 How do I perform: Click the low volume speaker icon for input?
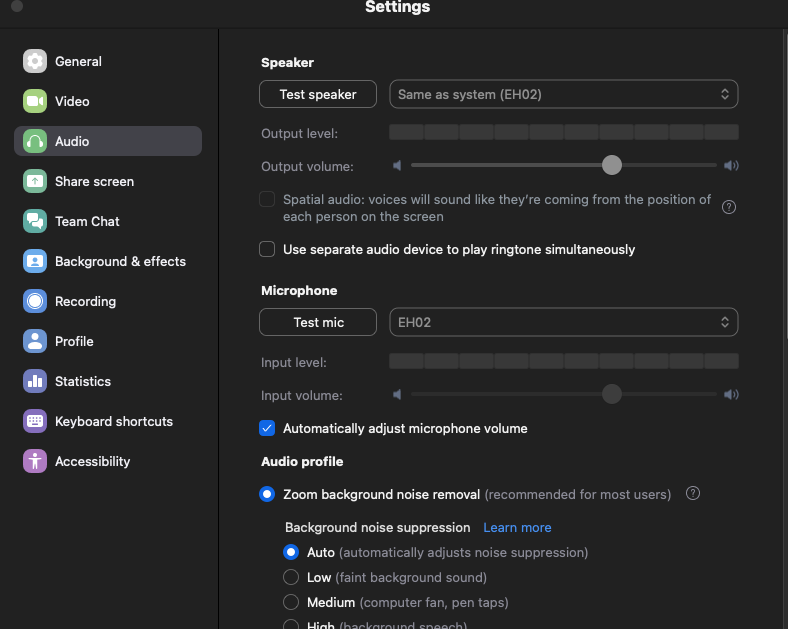(x=397, y=394)
